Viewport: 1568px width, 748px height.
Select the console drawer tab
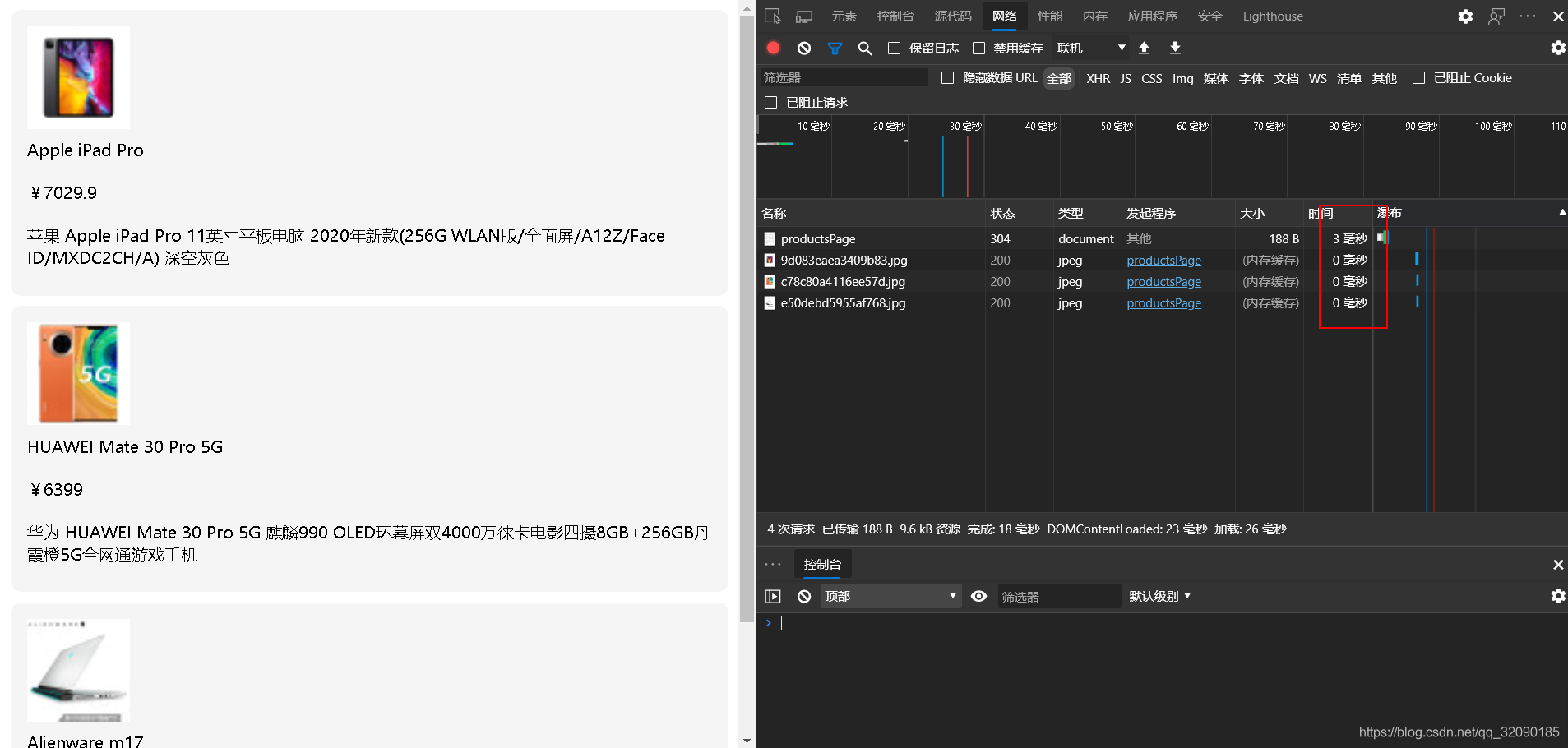coord(822,565)
